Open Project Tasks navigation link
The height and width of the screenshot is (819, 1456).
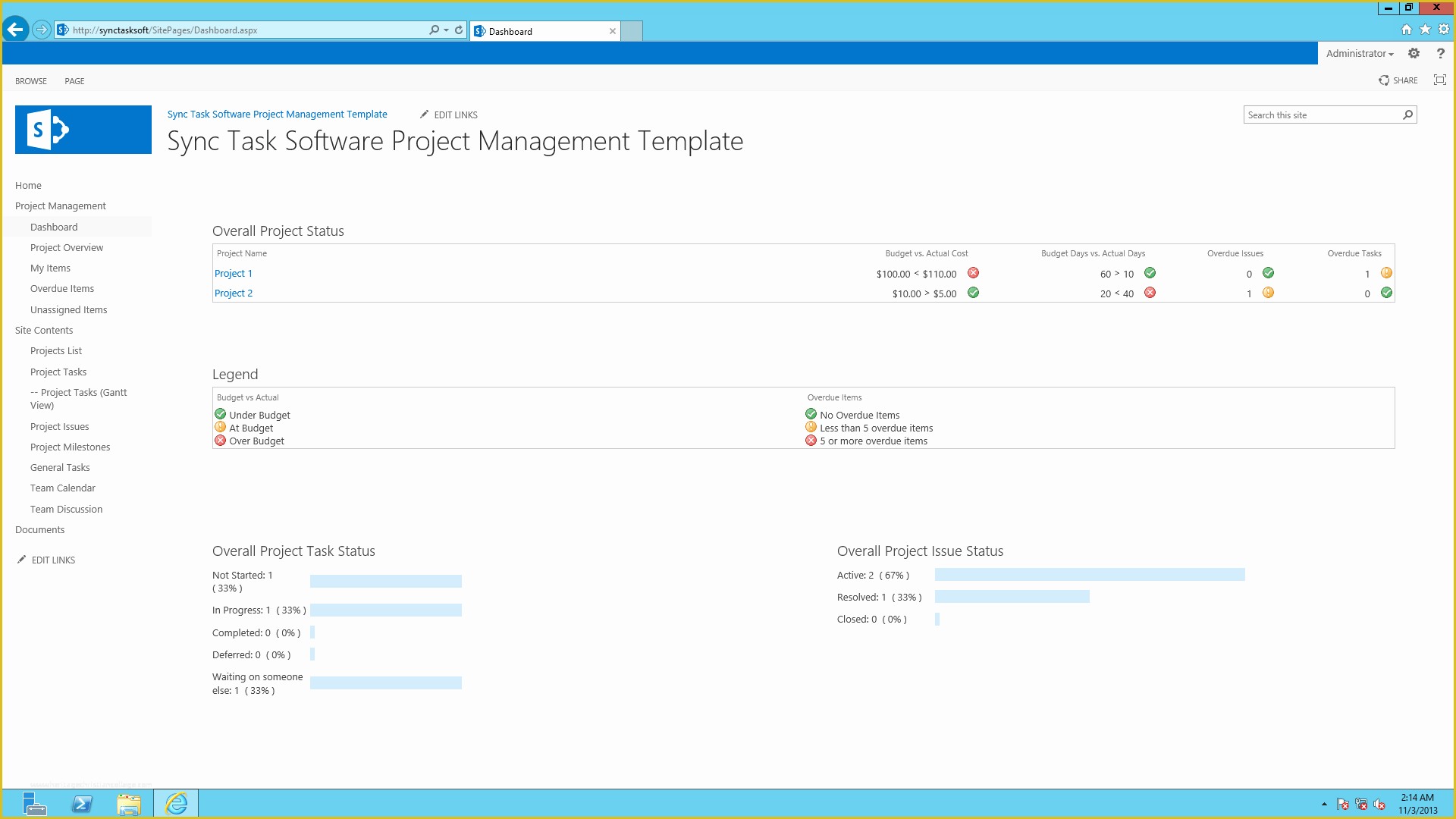pyautogui.click(x=58, y=372)
